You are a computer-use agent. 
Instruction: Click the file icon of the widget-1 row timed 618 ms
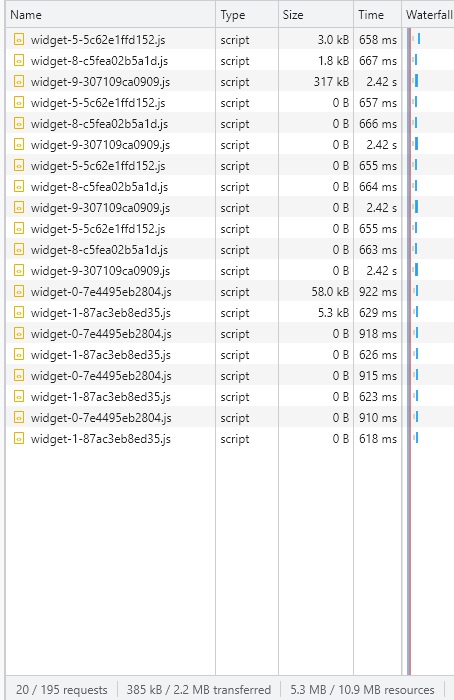(19, 438)
